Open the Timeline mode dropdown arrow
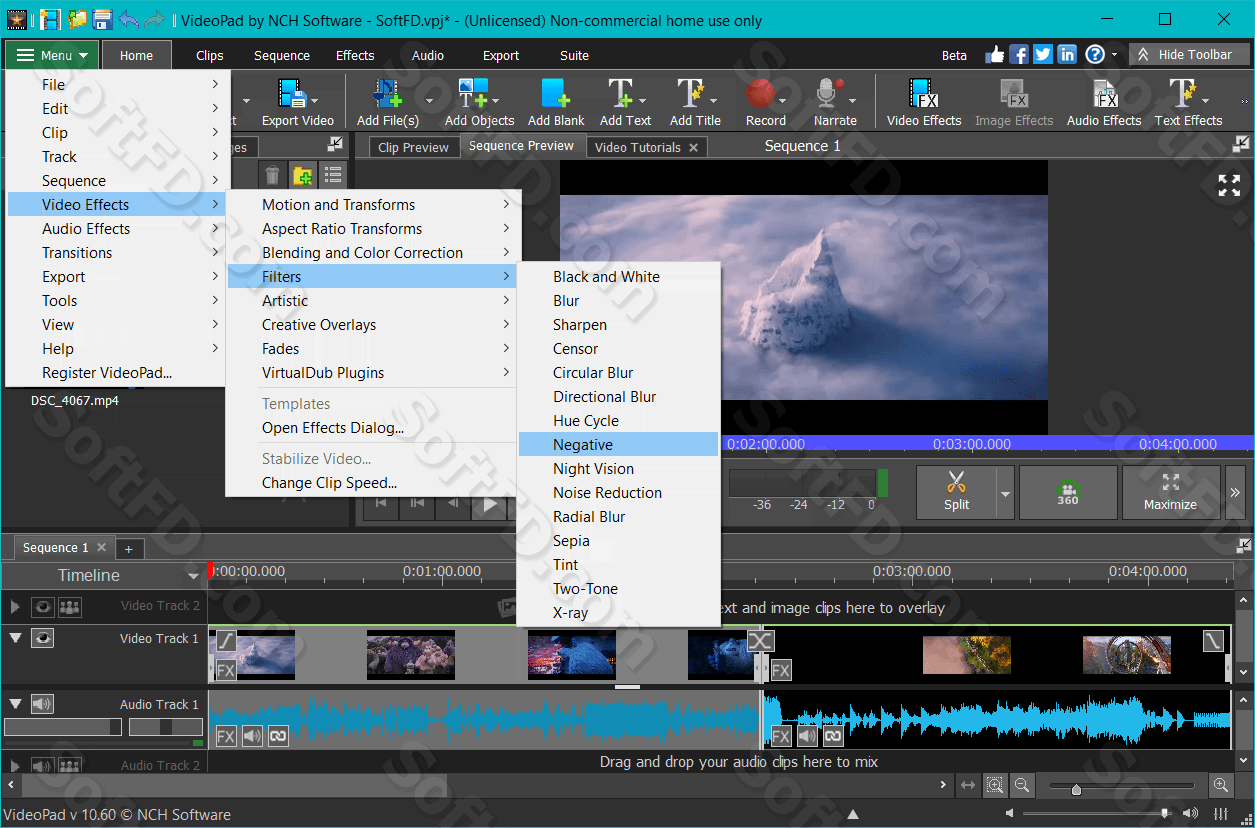Viewport: 1255px width, 828px height. click(193, 576)
